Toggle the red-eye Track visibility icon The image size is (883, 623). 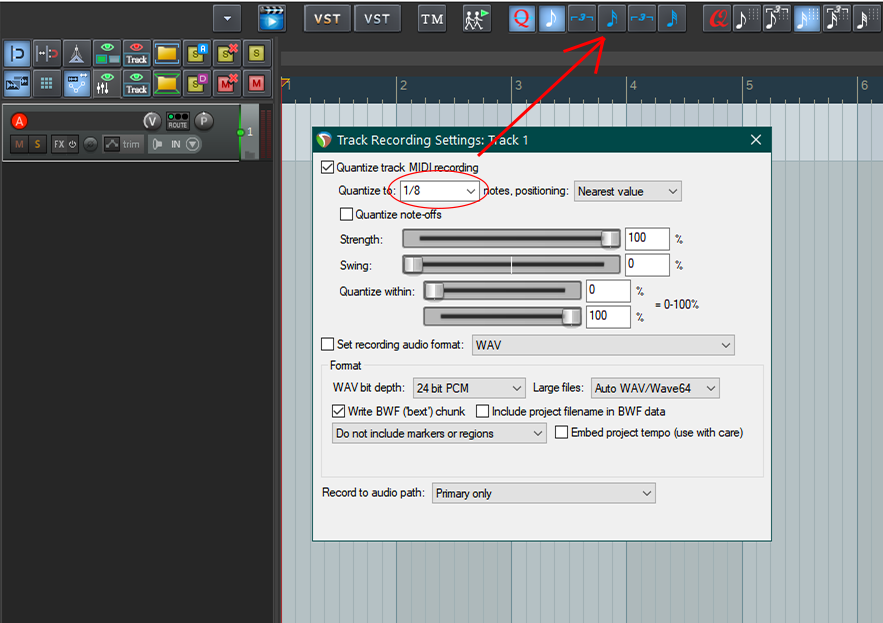(136, 54)
